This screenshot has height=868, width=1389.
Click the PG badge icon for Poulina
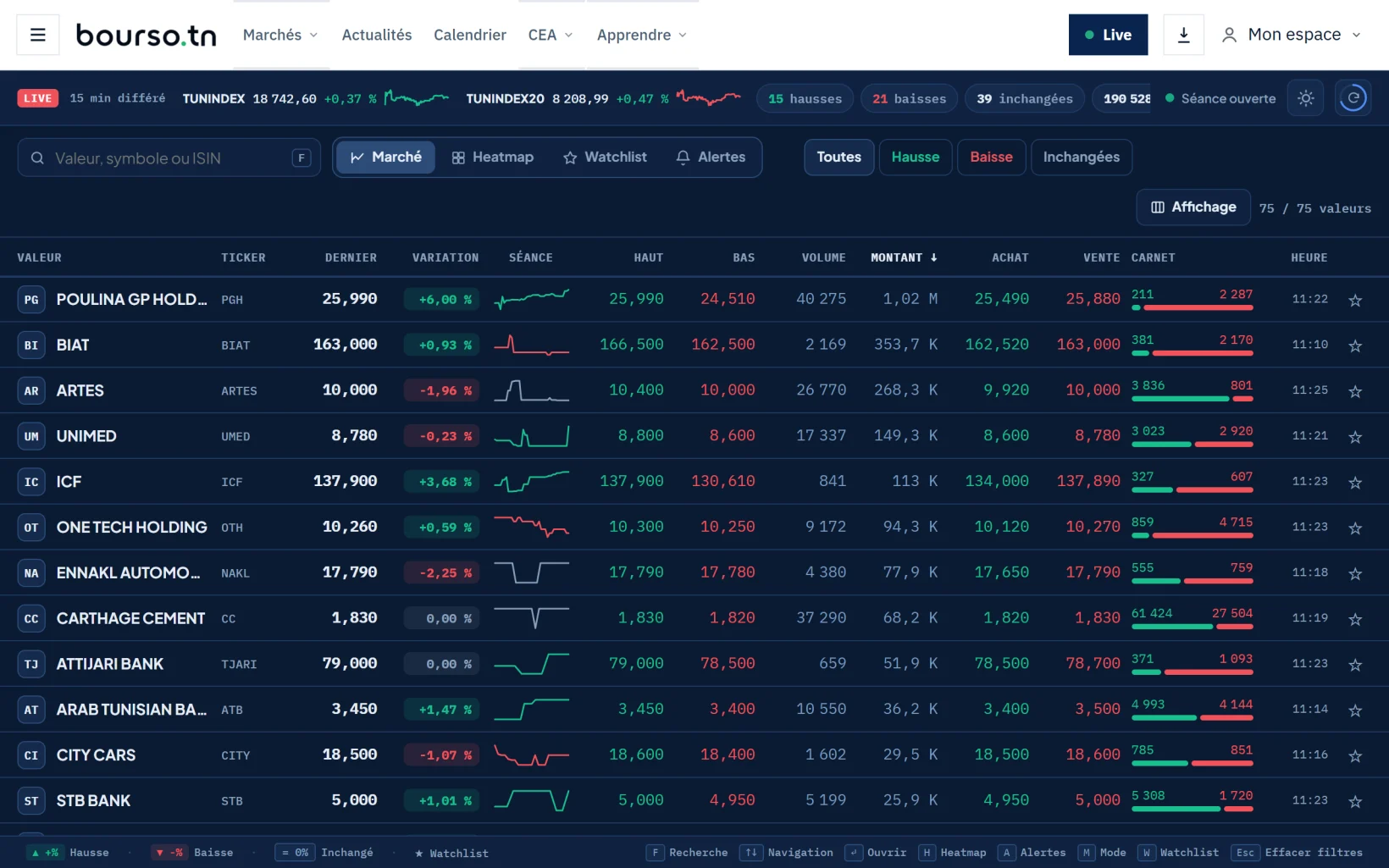pyautogui.click(x=31, y=300)
